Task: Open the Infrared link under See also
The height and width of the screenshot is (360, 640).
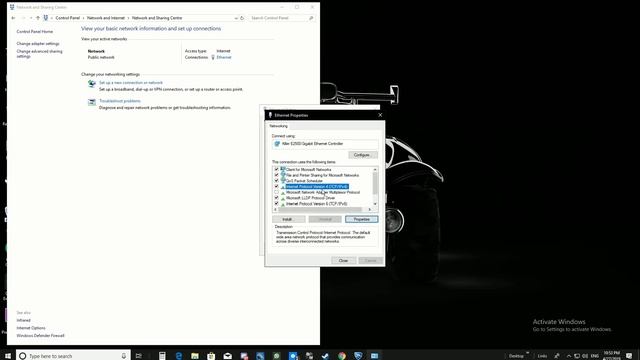Action: [x=23, y=320]
